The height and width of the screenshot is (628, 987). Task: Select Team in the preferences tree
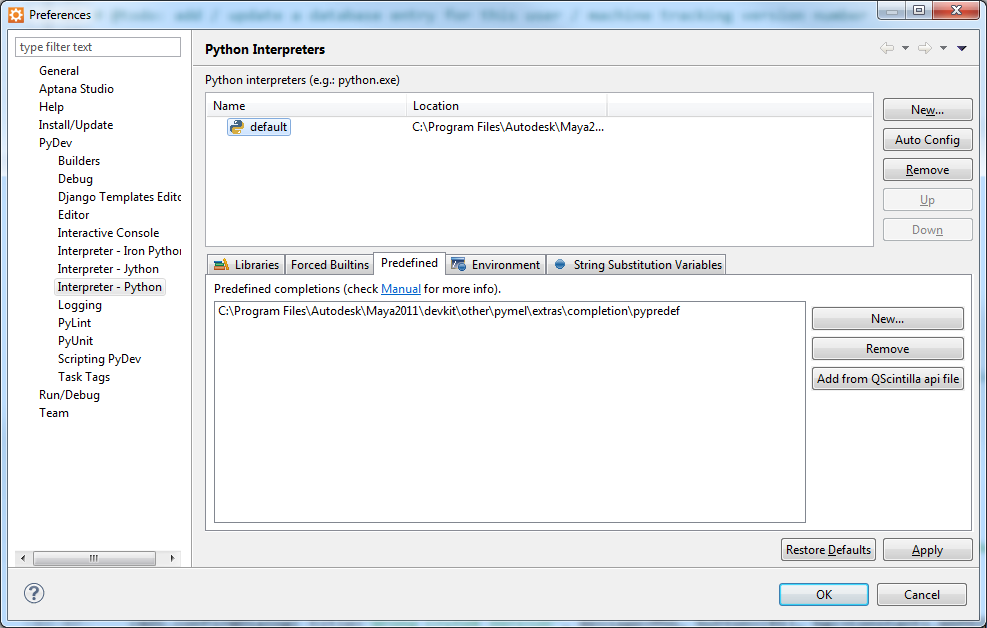coord(54,413)
